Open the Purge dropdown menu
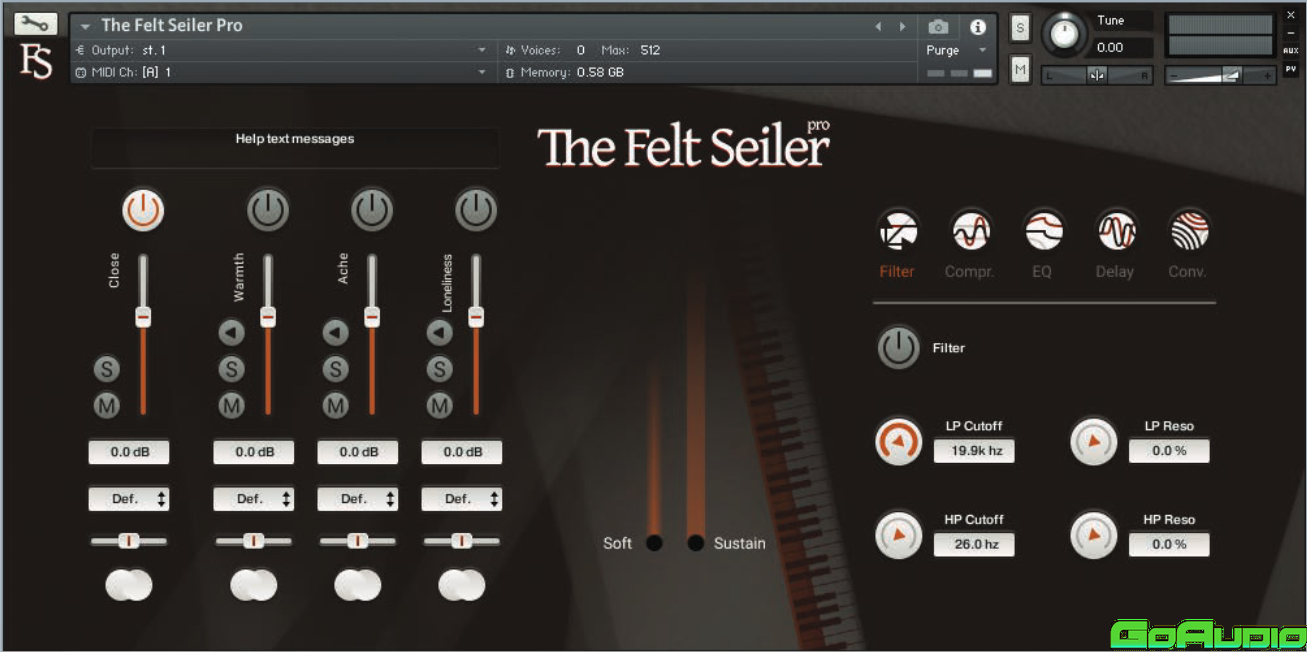 pyautogui.click(x=956, y=50)
